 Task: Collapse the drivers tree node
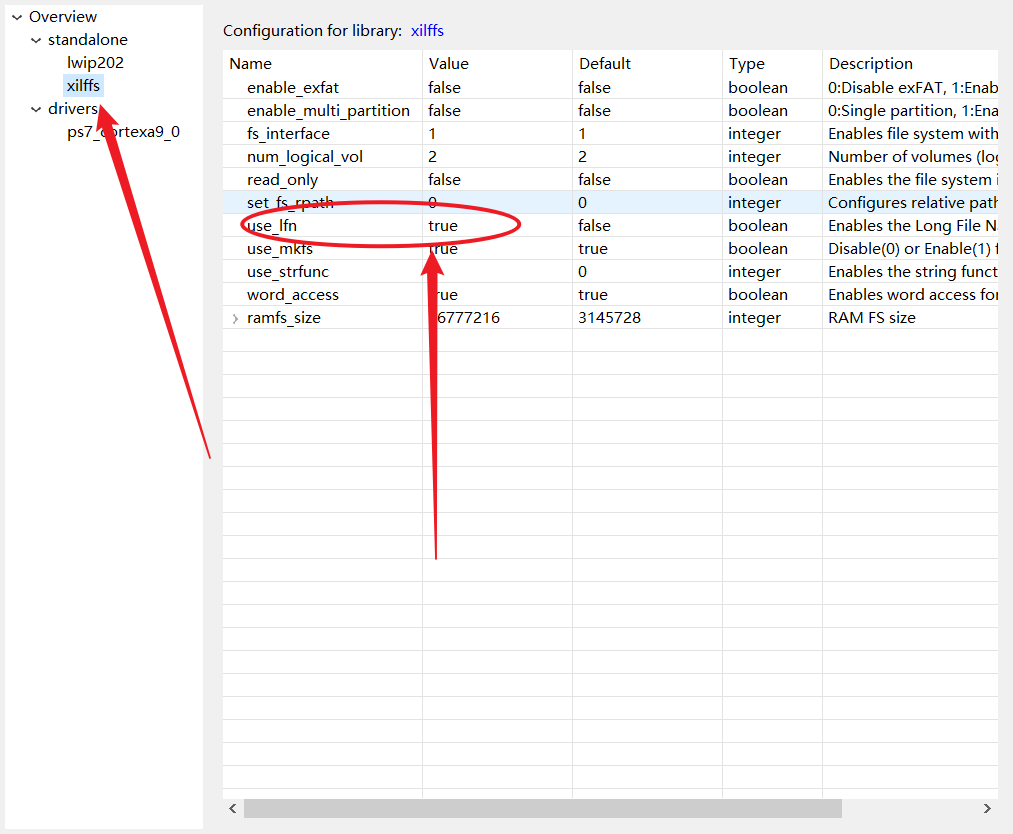pyautogui.click(x=36, y=109)
